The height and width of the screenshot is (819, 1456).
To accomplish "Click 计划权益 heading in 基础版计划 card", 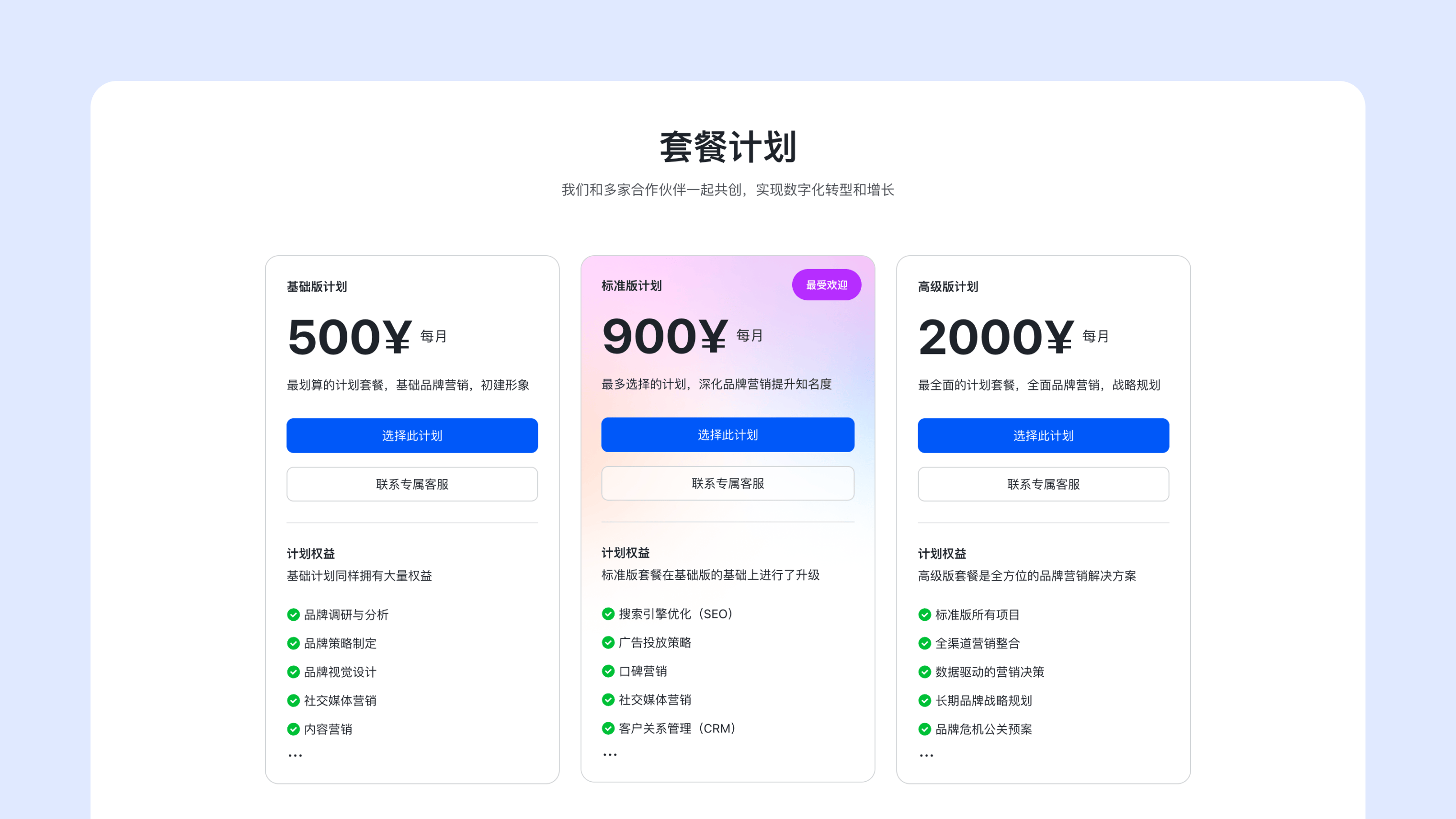I will [x=311, y=553].
